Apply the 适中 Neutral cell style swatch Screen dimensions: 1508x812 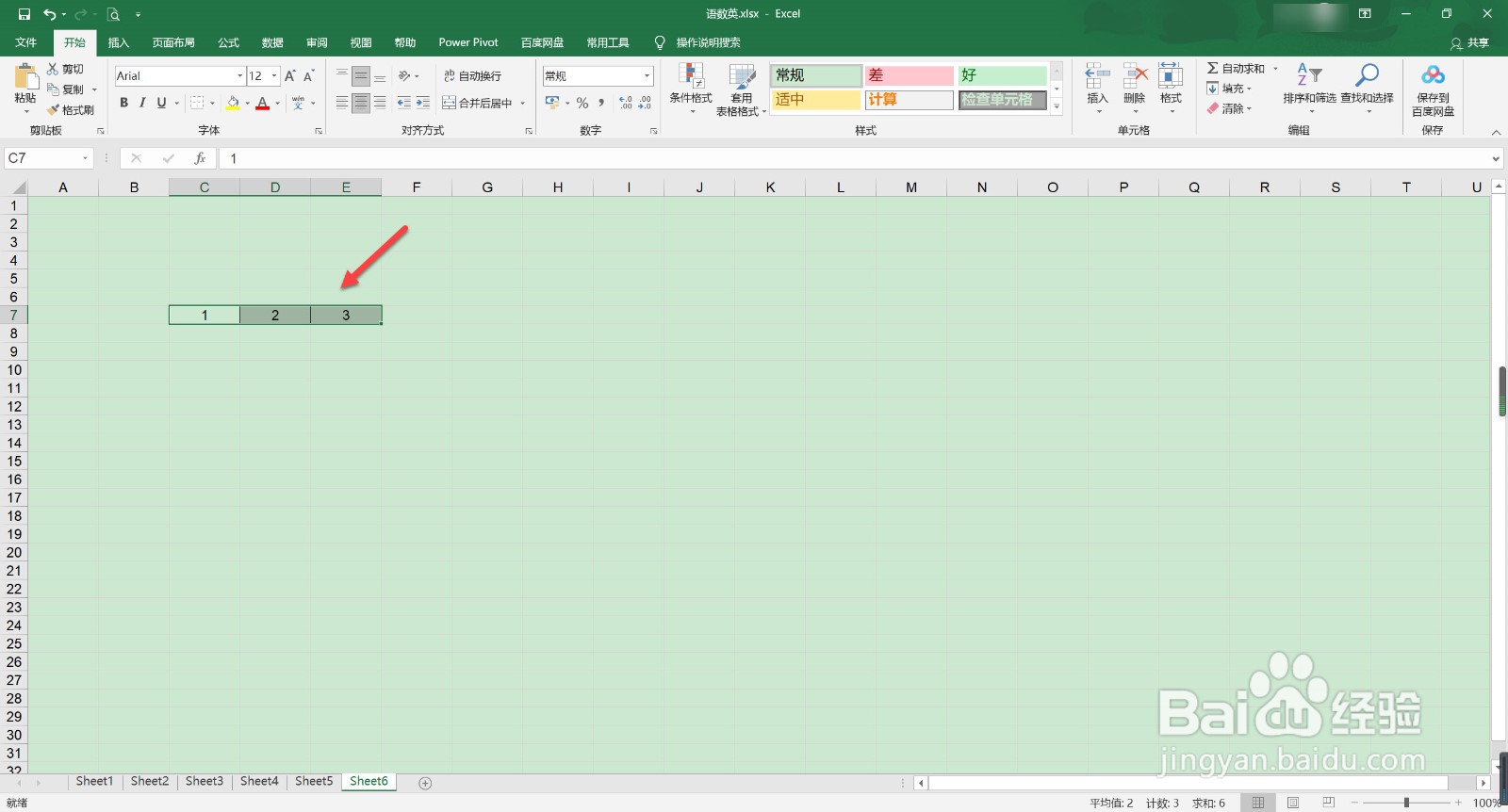tap(816, 100)
